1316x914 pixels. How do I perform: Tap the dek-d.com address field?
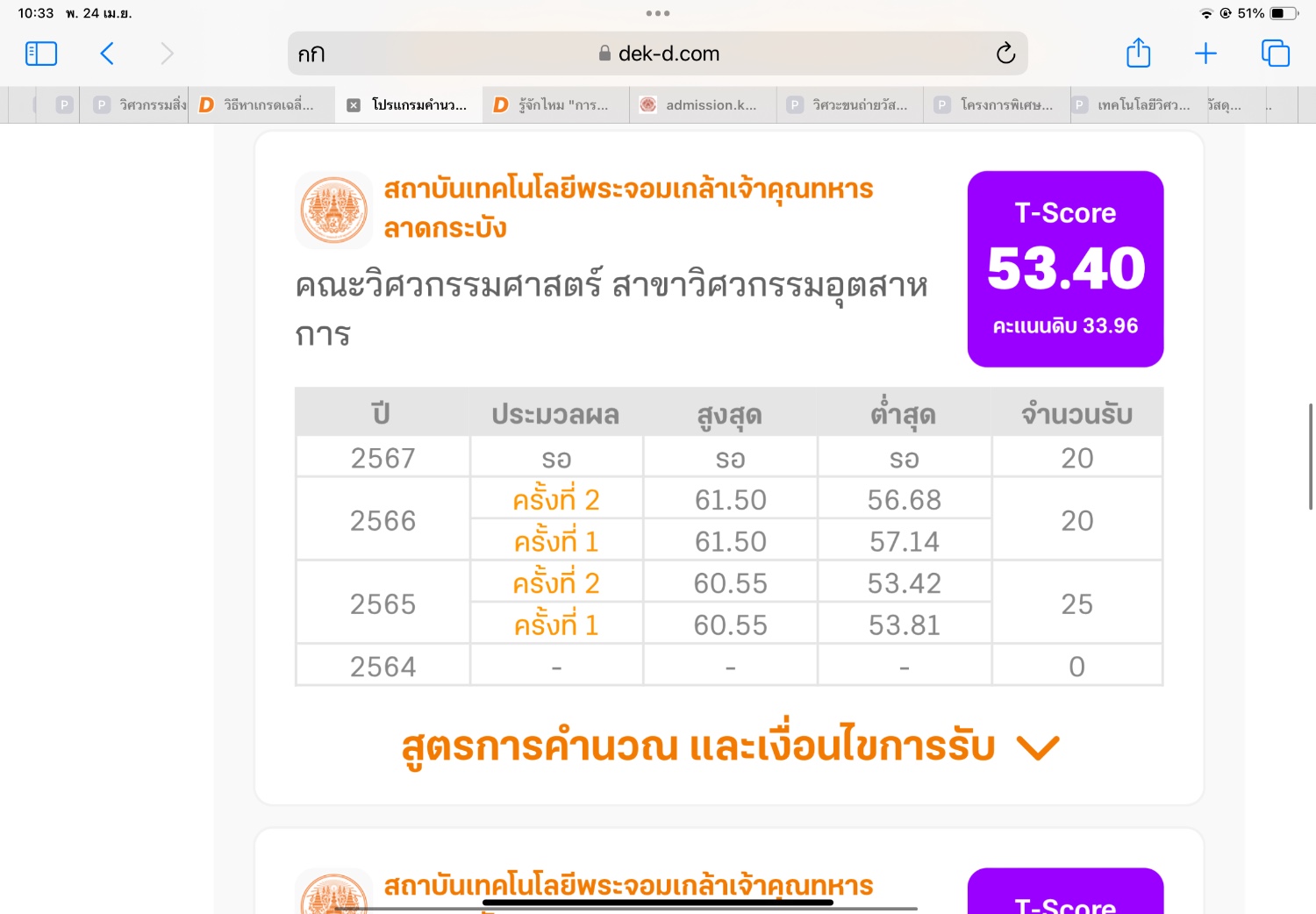coord(658,54)
